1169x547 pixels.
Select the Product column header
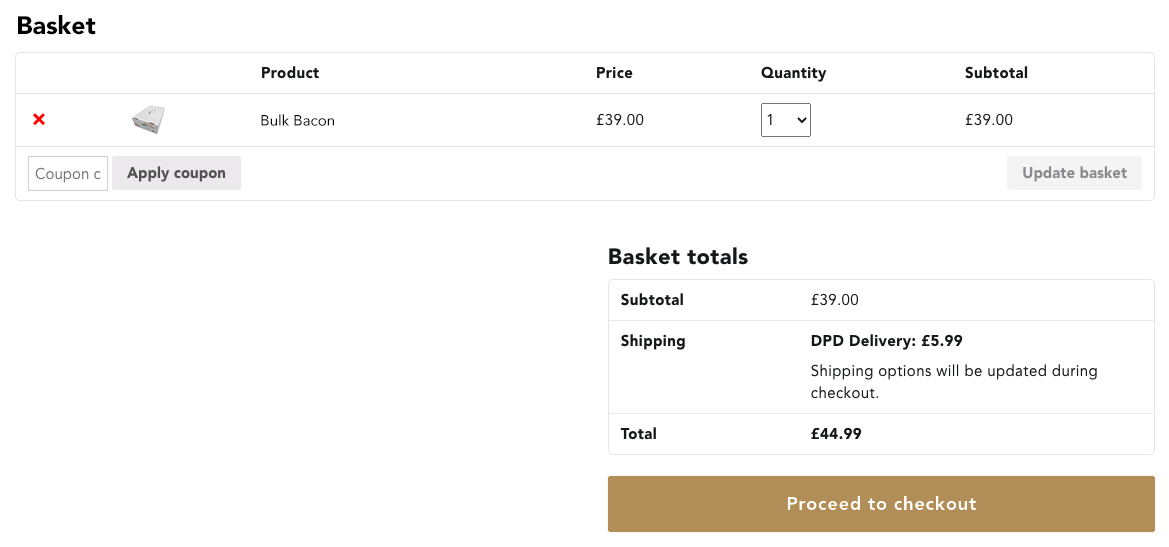pyautogui.click(x=290, y=73)
